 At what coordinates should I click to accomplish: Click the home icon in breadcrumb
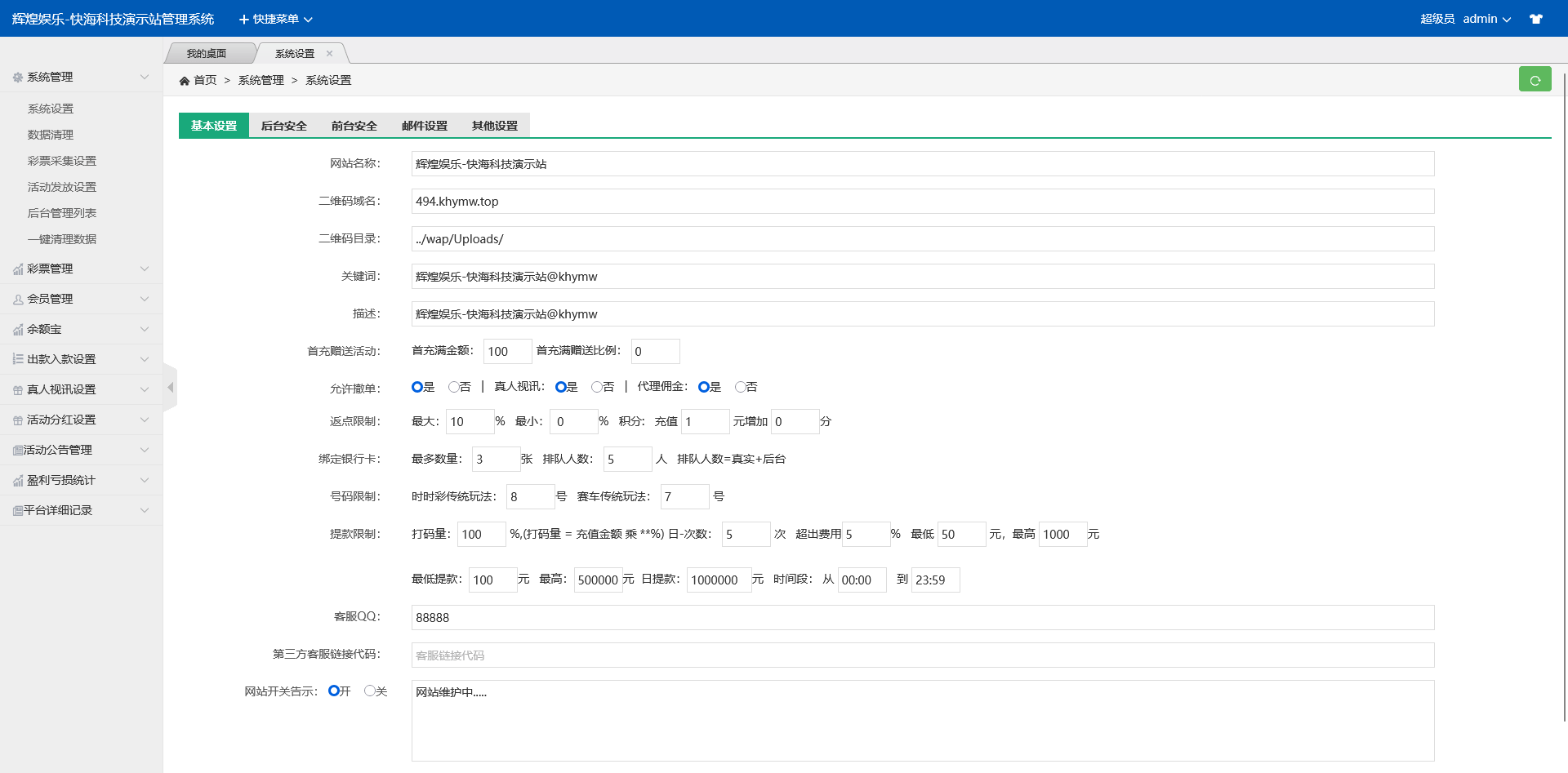click(x=185, y=81)
